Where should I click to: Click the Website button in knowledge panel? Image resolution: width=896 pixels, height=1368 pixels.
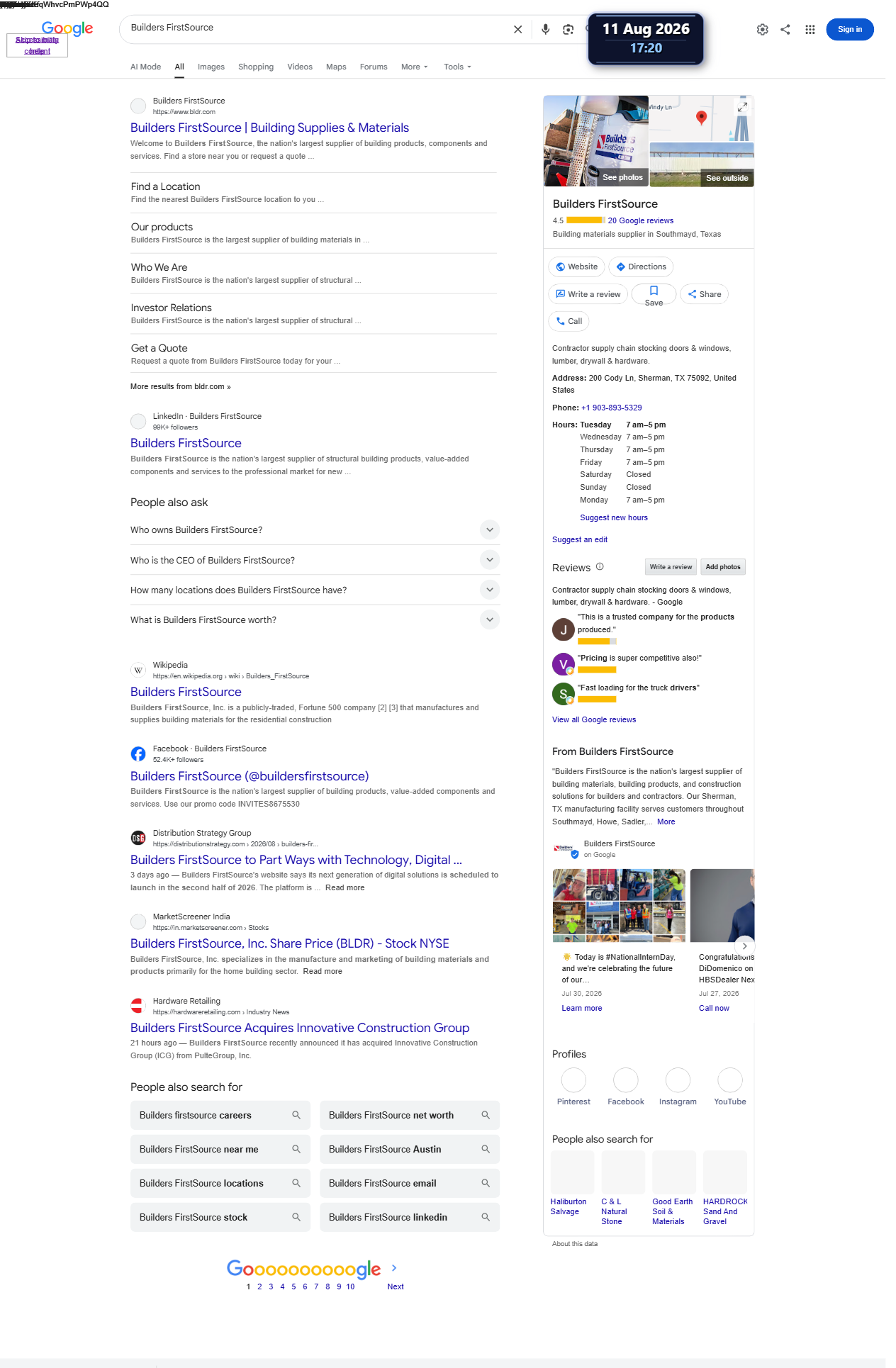pos(576,267)
